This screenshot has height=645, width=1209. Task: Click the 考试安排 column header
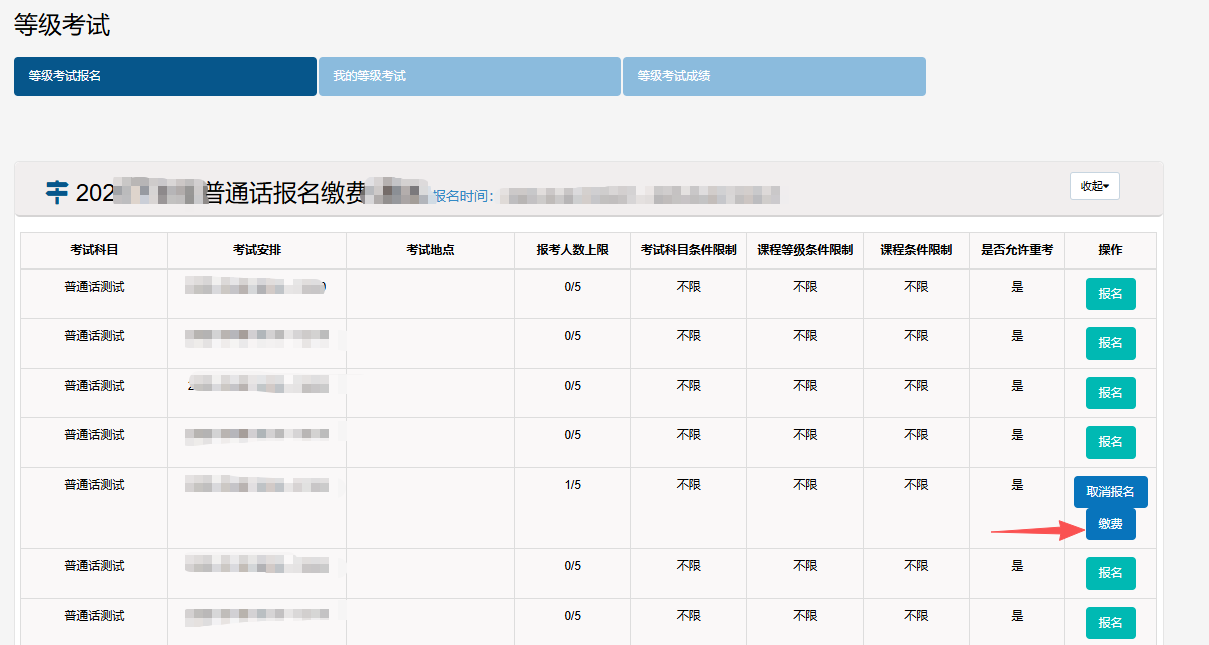tap(257, 250)
